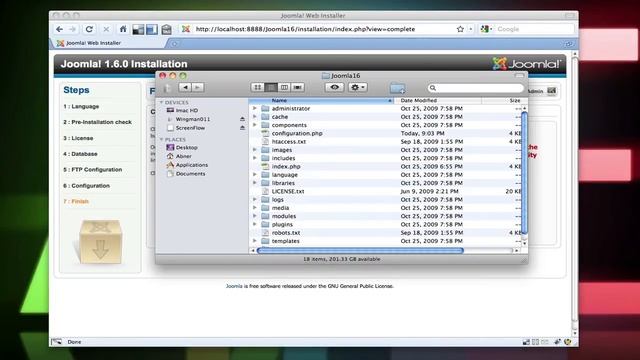
Task: Expand the libraries folder
Action: pyautogui.click(x=255, y=183)
